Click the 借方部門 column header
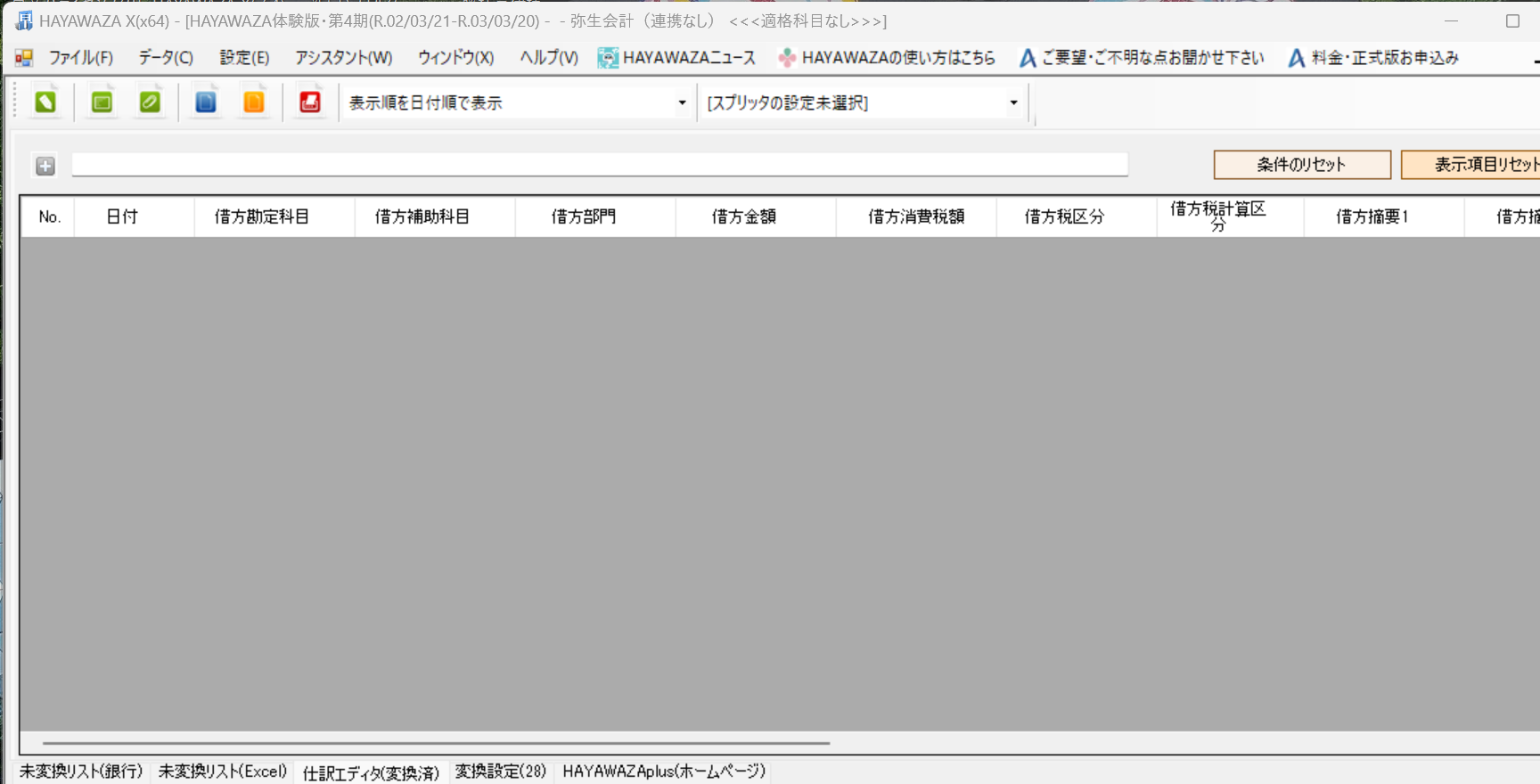The width and height of the screenshot is (1540, 784). (x=595, y=216)
